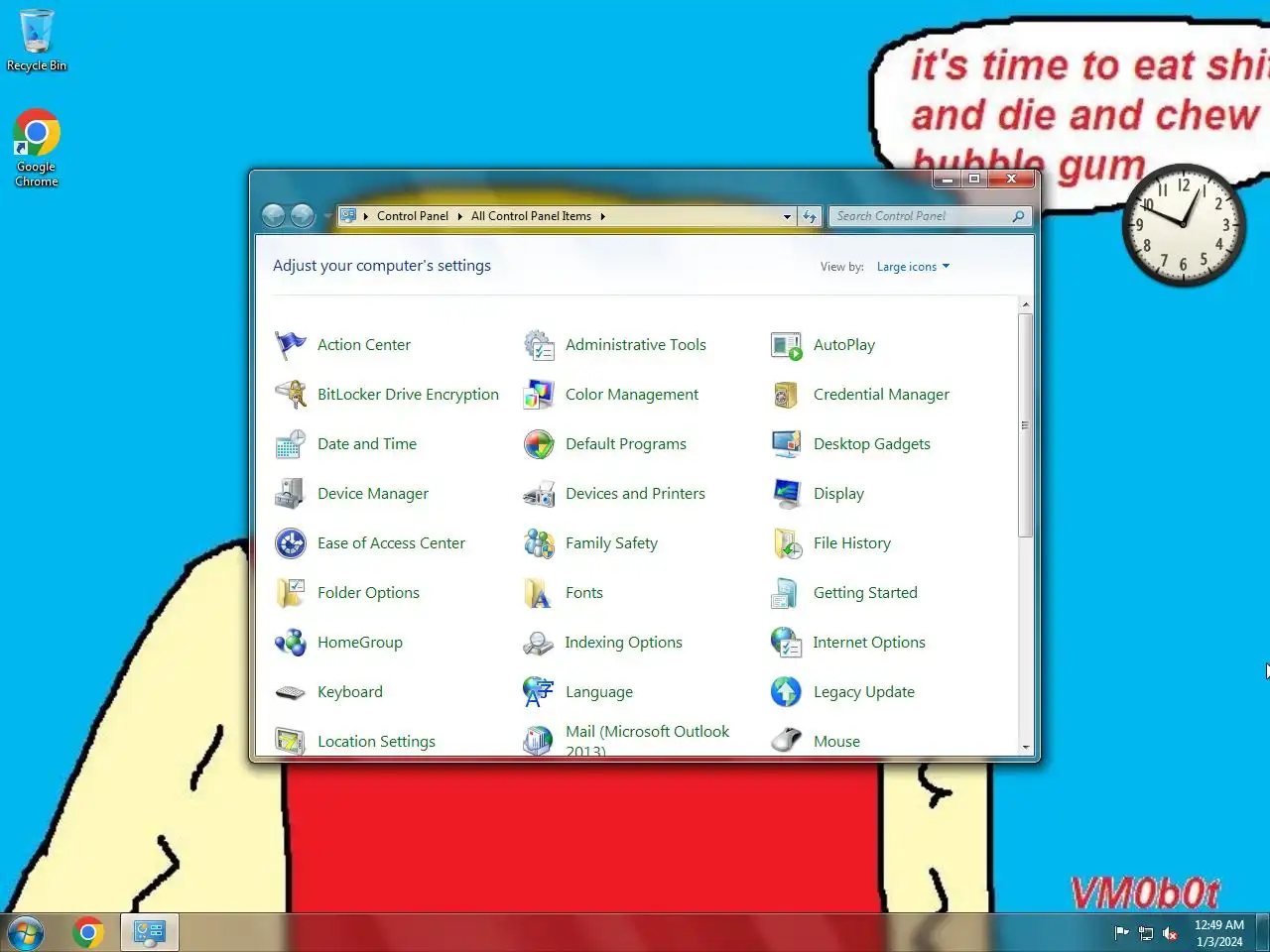Open Devices and Printers icon
This screenshot has width=1270, height=952.
(538, 494)
